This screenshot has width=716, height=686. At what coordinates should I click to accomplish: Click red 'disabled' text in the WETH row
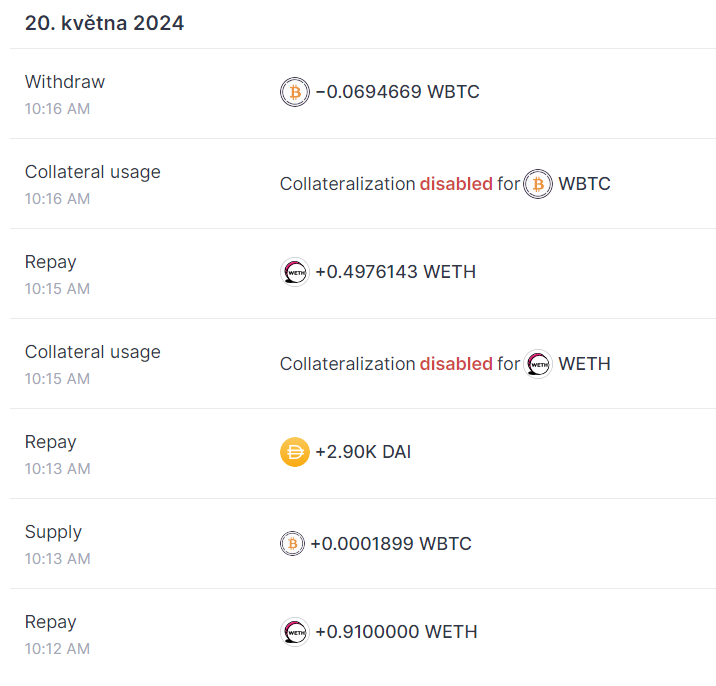456,364
